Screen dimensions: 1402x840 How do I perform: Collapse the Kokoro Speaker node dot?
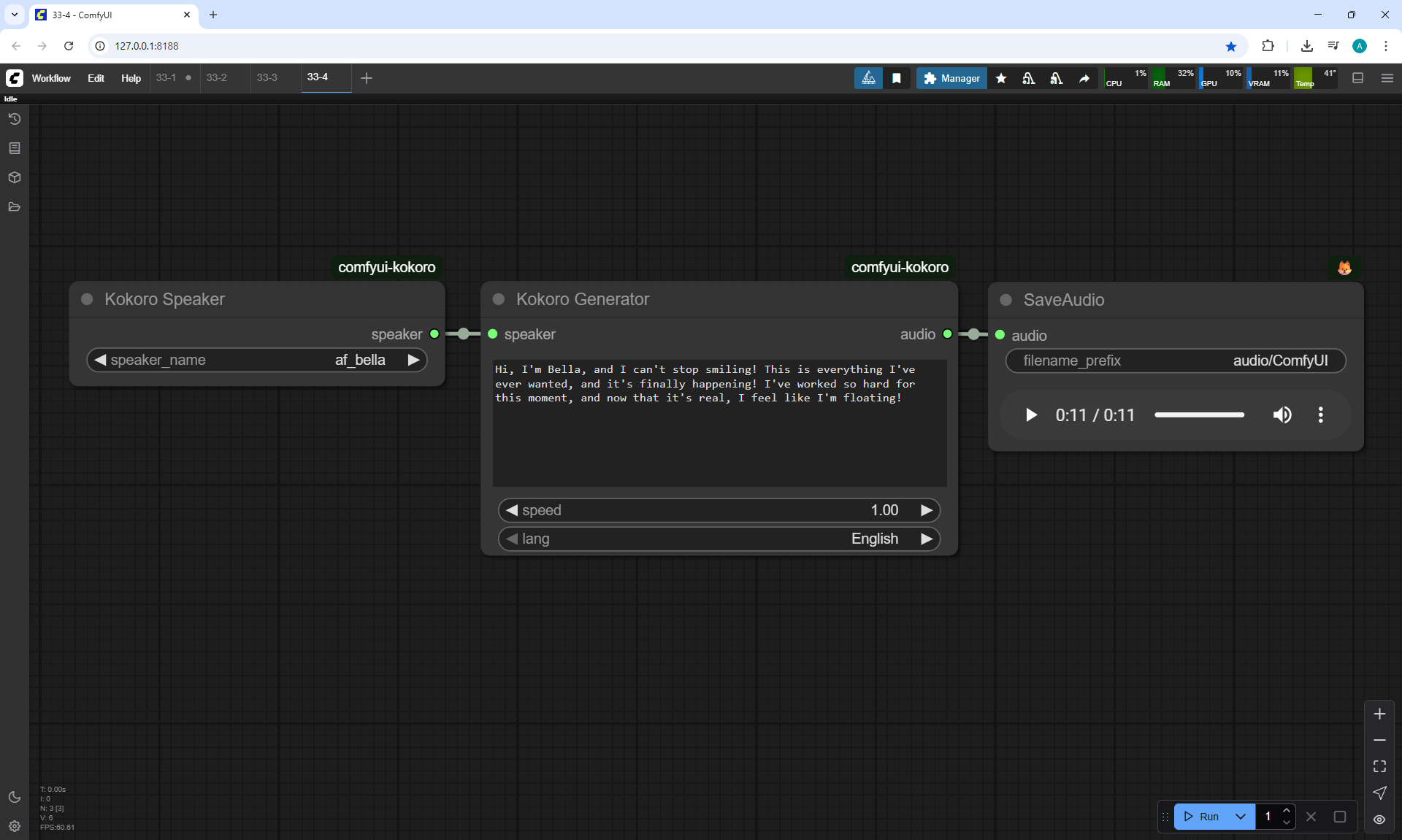(87, 299)
